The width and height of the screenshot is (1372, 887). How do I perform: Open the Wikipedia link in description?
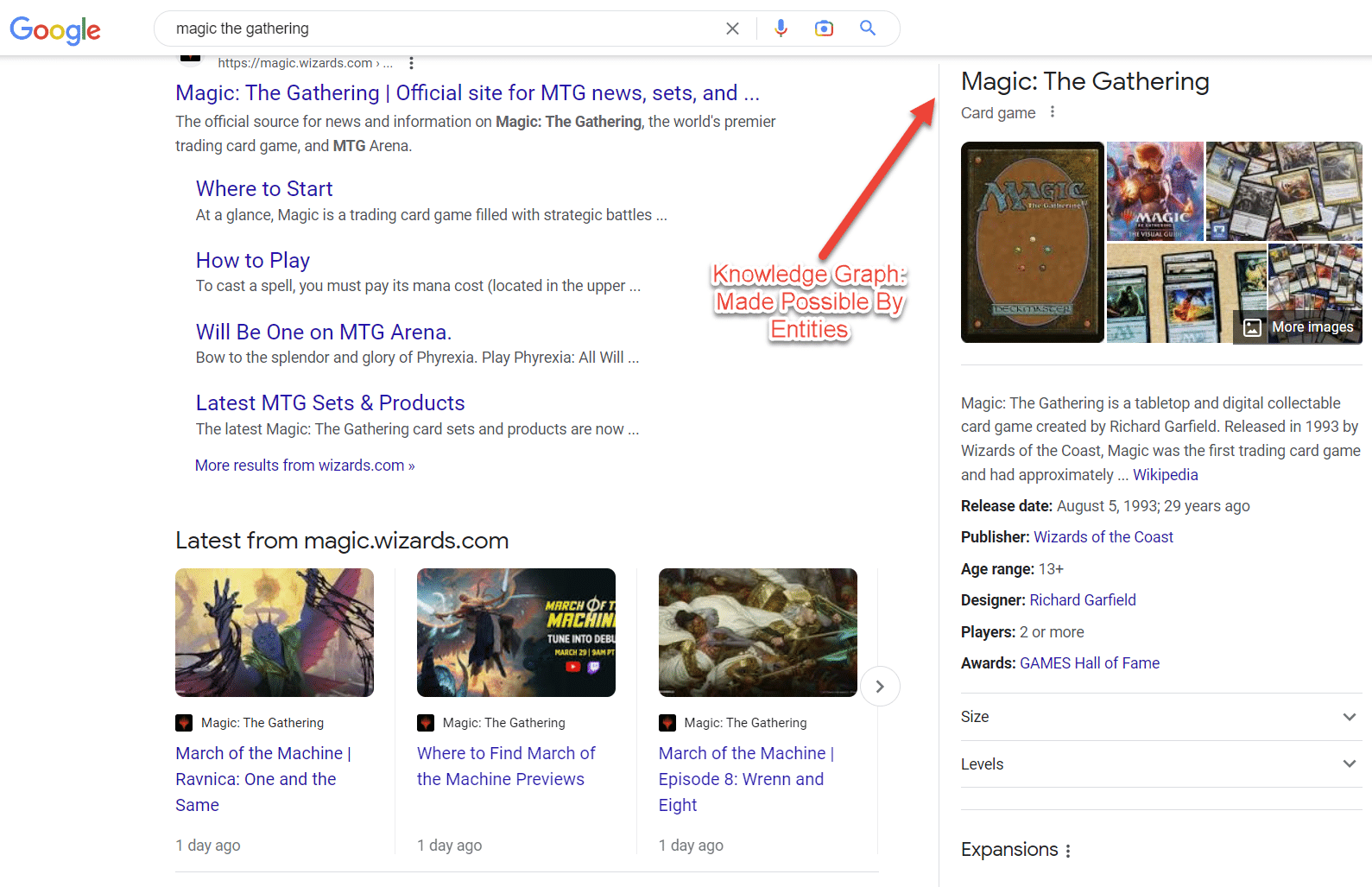(x=1165, y=475)
